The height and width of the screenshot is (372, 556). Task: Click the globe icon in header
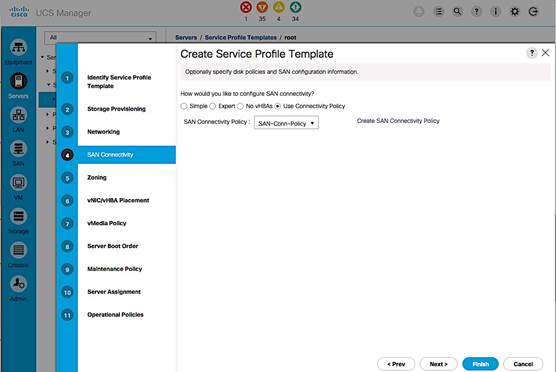419,12
